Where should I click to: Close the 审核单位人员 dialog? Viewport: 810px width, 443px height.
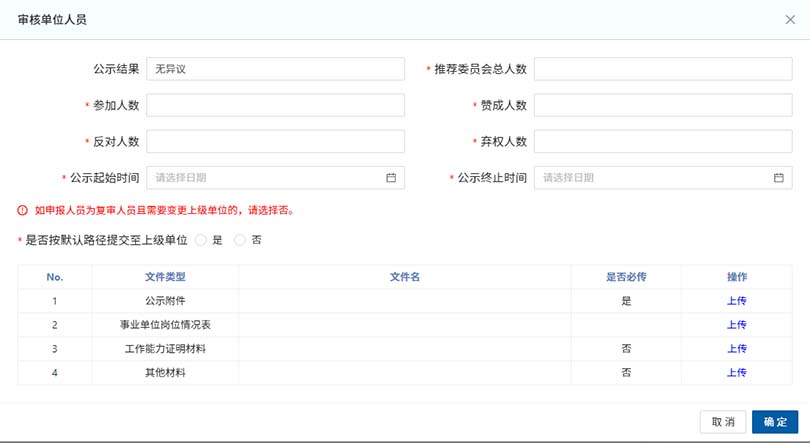point(790,19)
